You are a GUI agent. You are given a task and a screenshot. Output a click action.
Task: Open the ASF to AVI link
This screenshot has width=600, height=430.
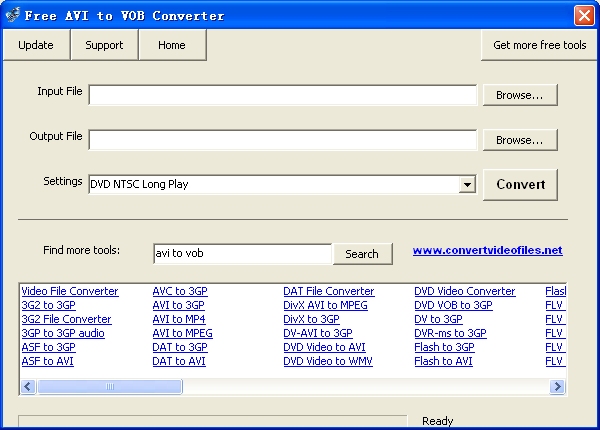click(47, 361)
